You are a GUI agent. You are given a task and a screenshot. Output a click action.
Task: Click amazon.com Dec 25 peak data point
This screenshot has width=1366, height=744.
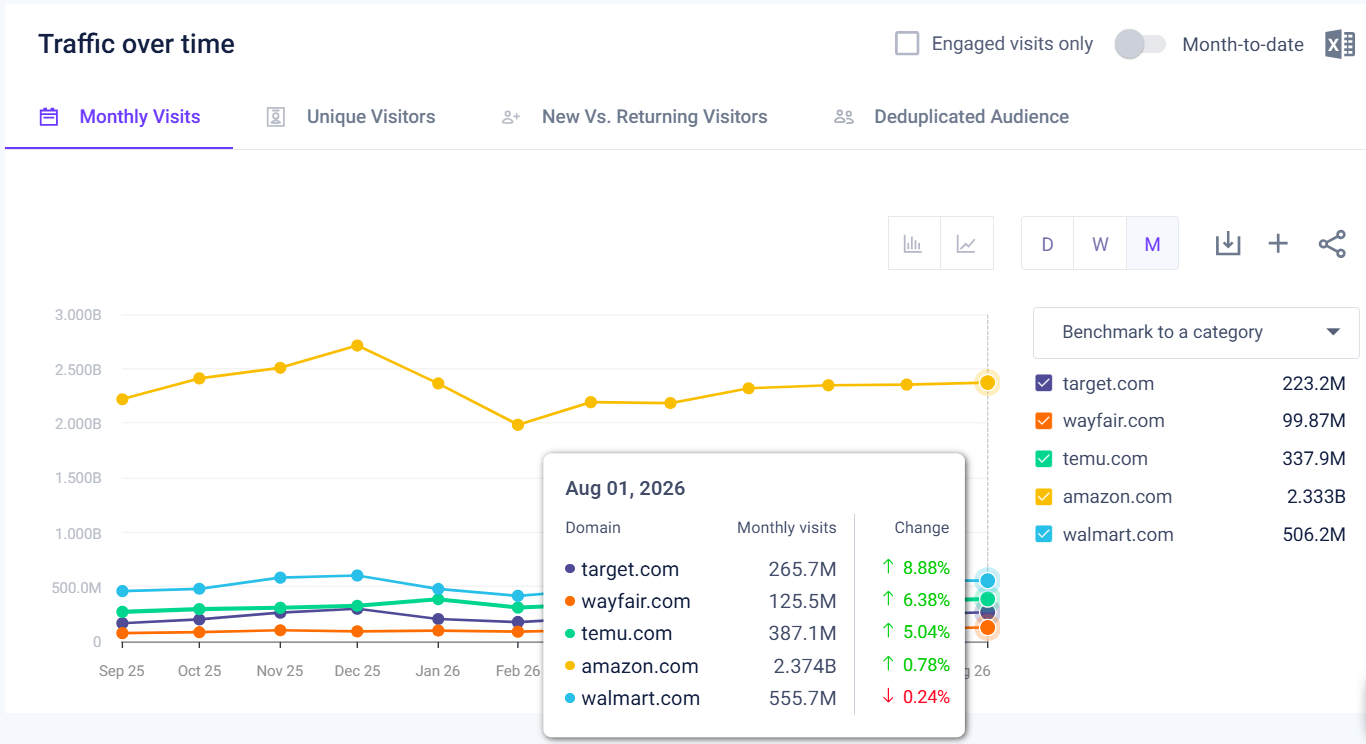358,346
